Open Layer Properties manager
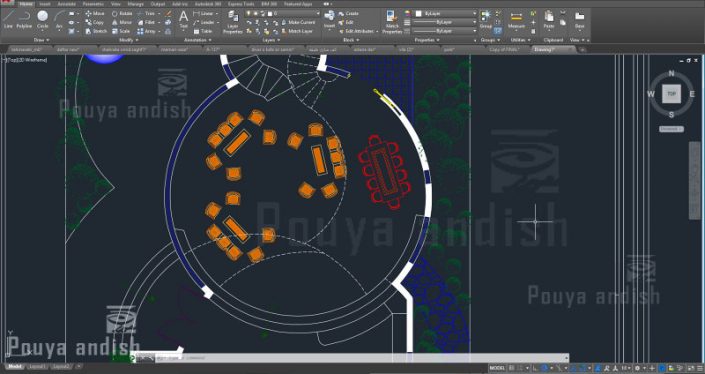This screenshot has width=705, height=374. [x=233, y=23]
